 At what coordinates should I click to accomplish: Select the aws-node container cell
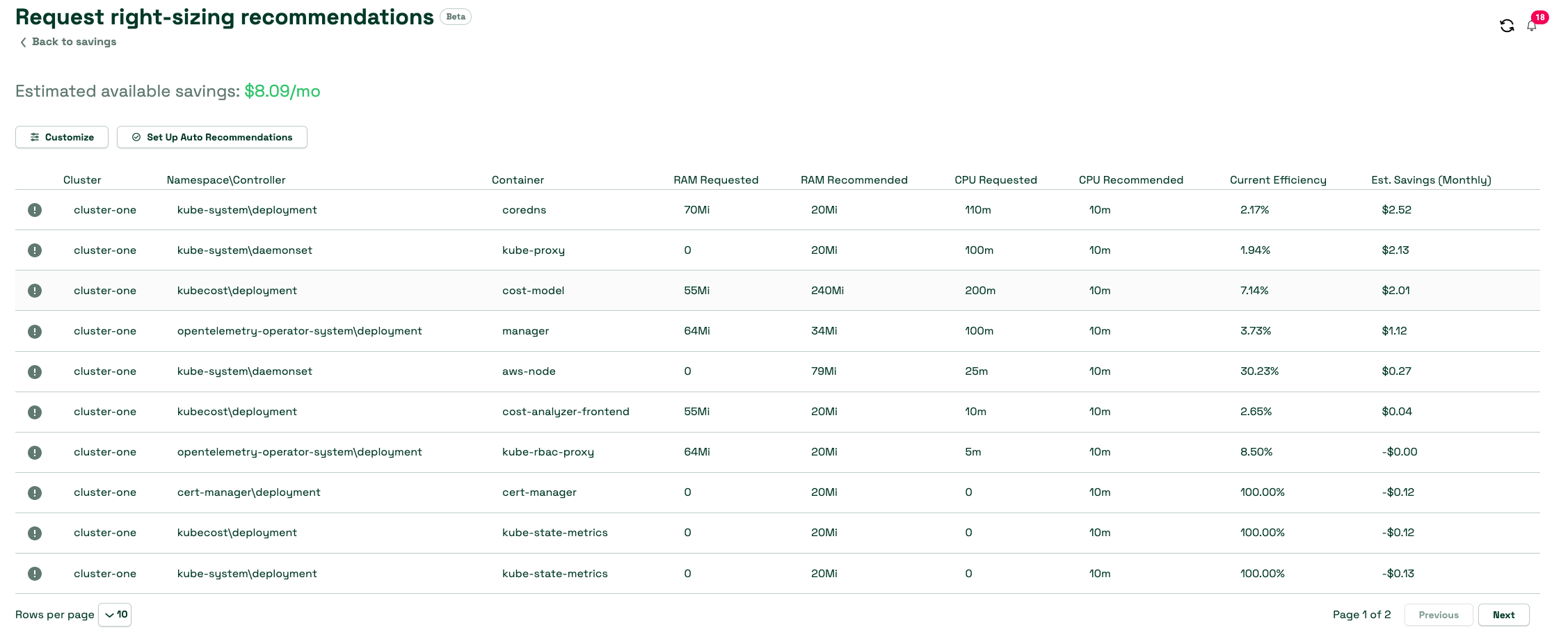tap(529, 371)
